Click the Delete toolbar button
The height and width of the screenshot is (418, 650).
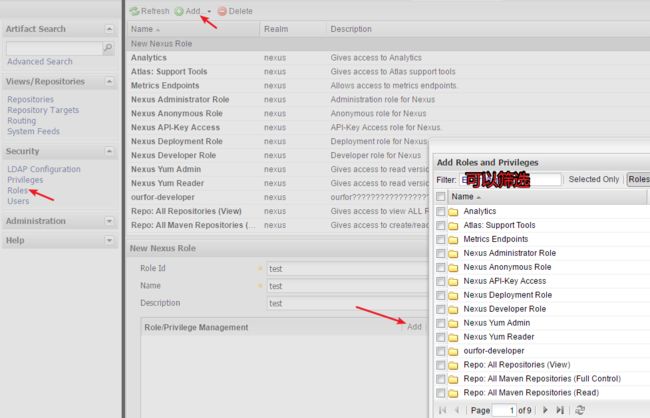pyautogui.click(x=235, y=11)
